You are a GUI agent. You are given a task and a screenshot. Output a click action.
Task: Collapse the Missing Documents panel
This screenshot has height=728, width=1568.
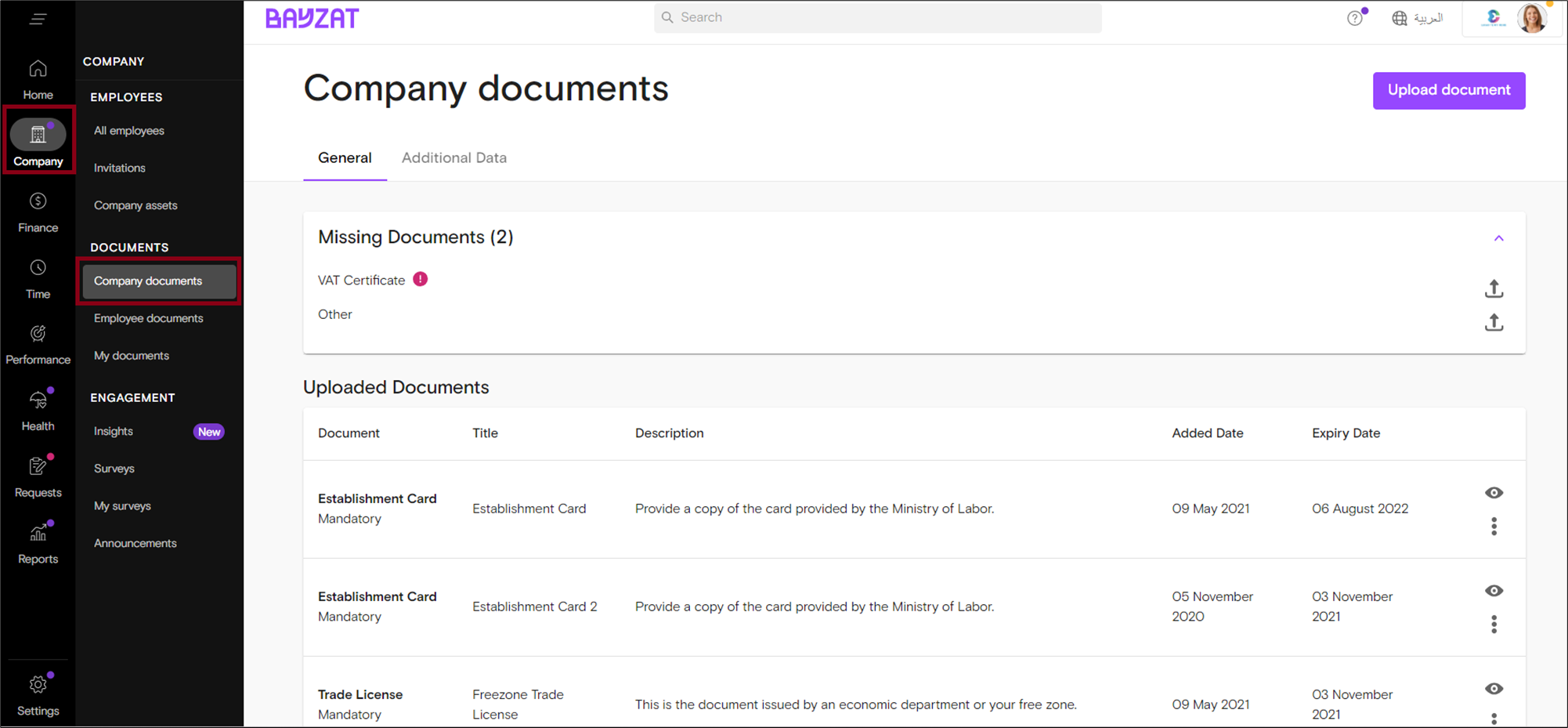coord(1500,237)
